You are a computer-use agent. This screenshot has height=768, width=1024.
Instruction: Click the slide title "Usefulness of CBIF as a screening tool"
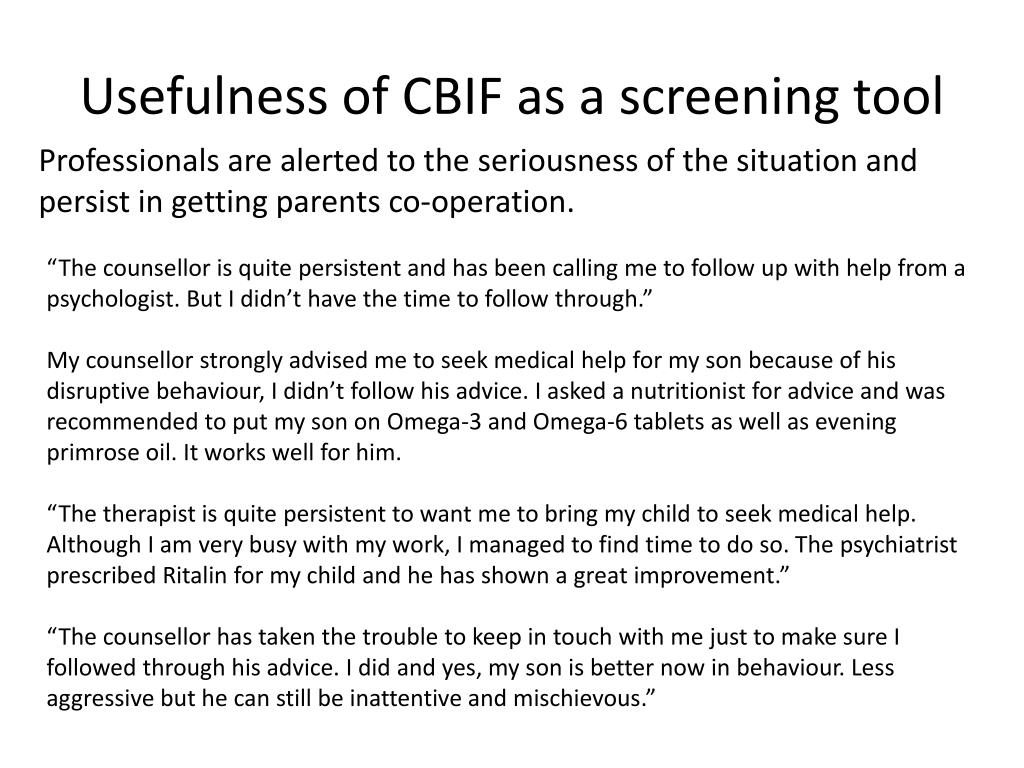[x=511, y=97]
